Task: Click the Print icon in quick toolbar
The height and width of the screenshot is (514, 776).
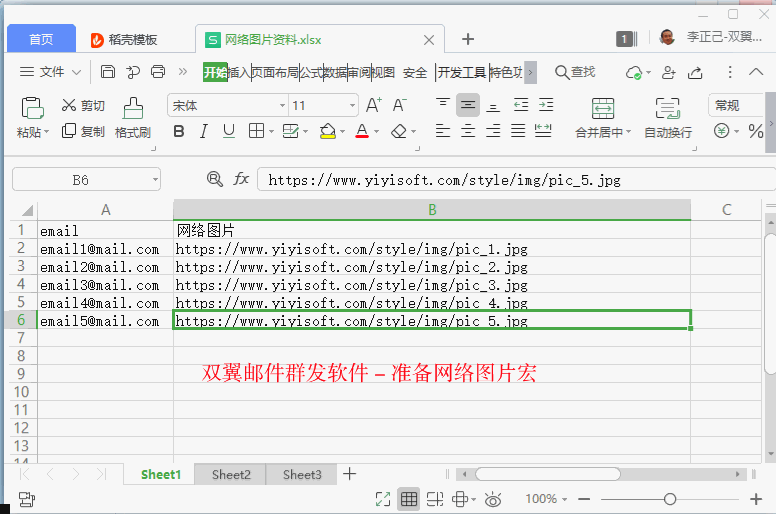Action: pos(158,72)
